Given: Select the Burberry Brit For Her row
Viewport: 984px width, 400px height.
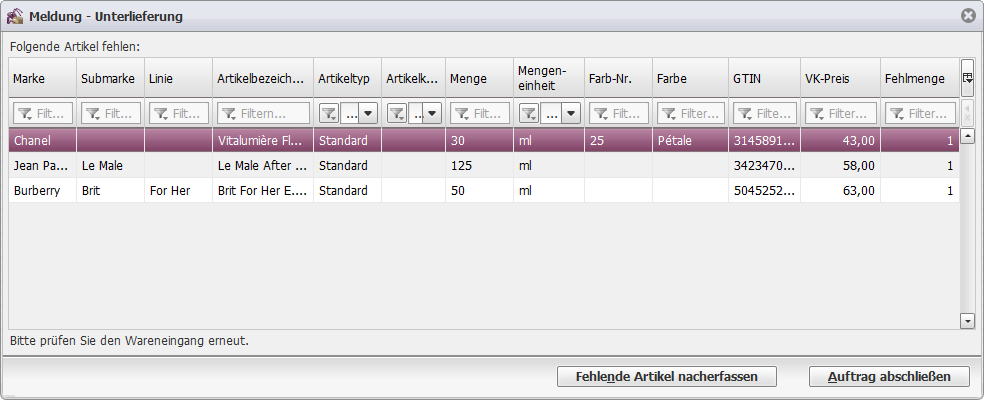Looking at the screenshot, I should pos(484,190).
